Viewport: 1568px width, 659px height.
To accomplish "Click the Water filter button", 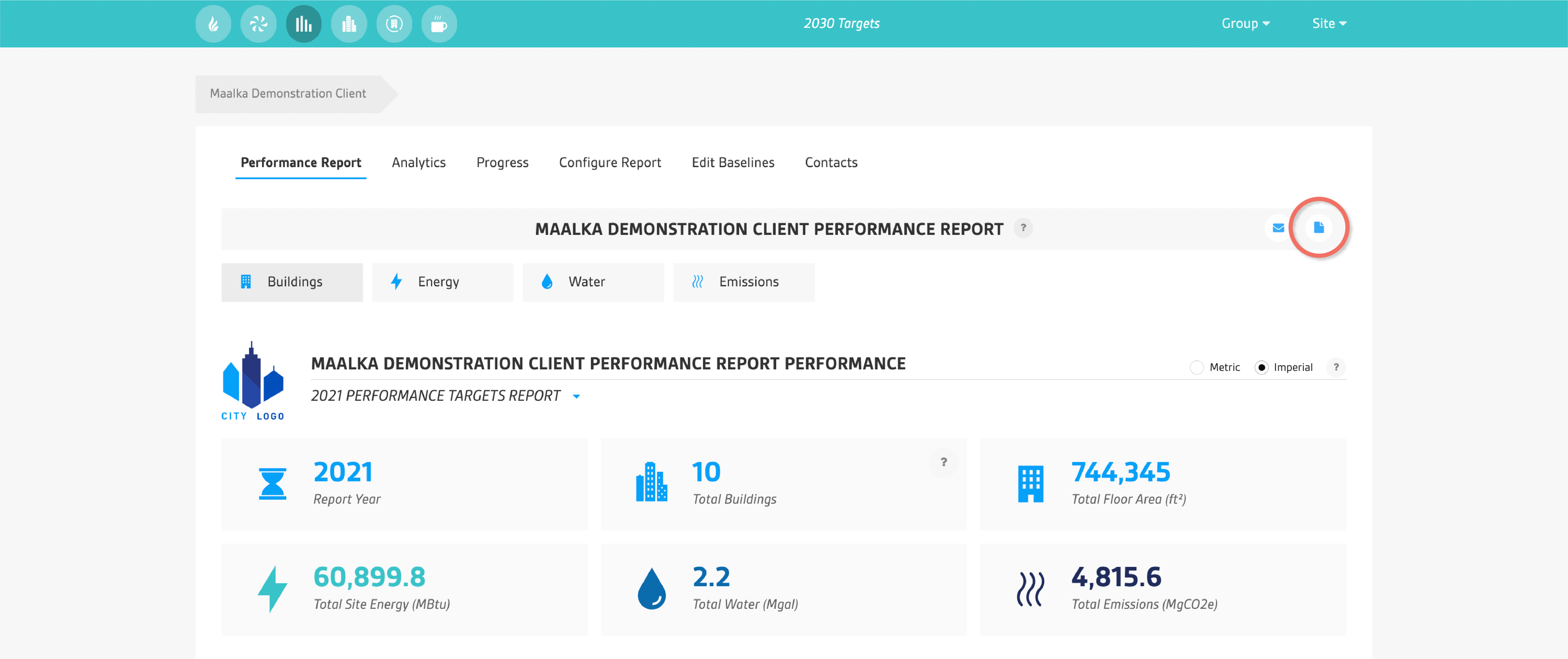I will click(x=593, y=282).
